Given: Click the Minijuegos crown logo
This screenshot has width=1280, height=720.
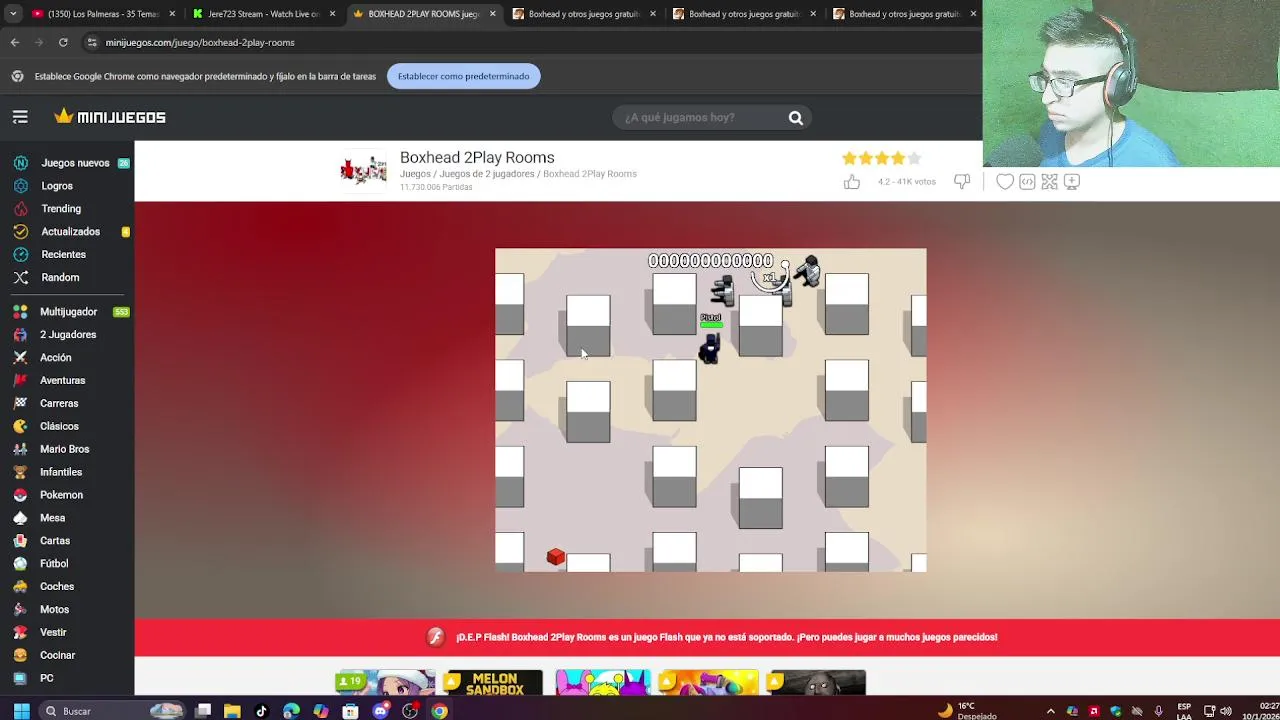Looking at the screenshot, I should click(110, 117).
